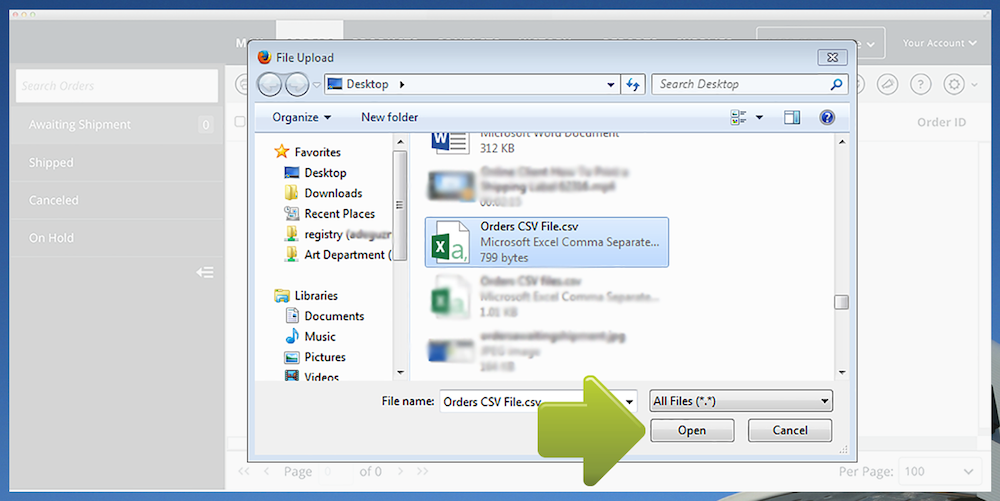The image size is (1000, 501).
Task: Open the view options dropdown arrow
Action: point(759,117)
